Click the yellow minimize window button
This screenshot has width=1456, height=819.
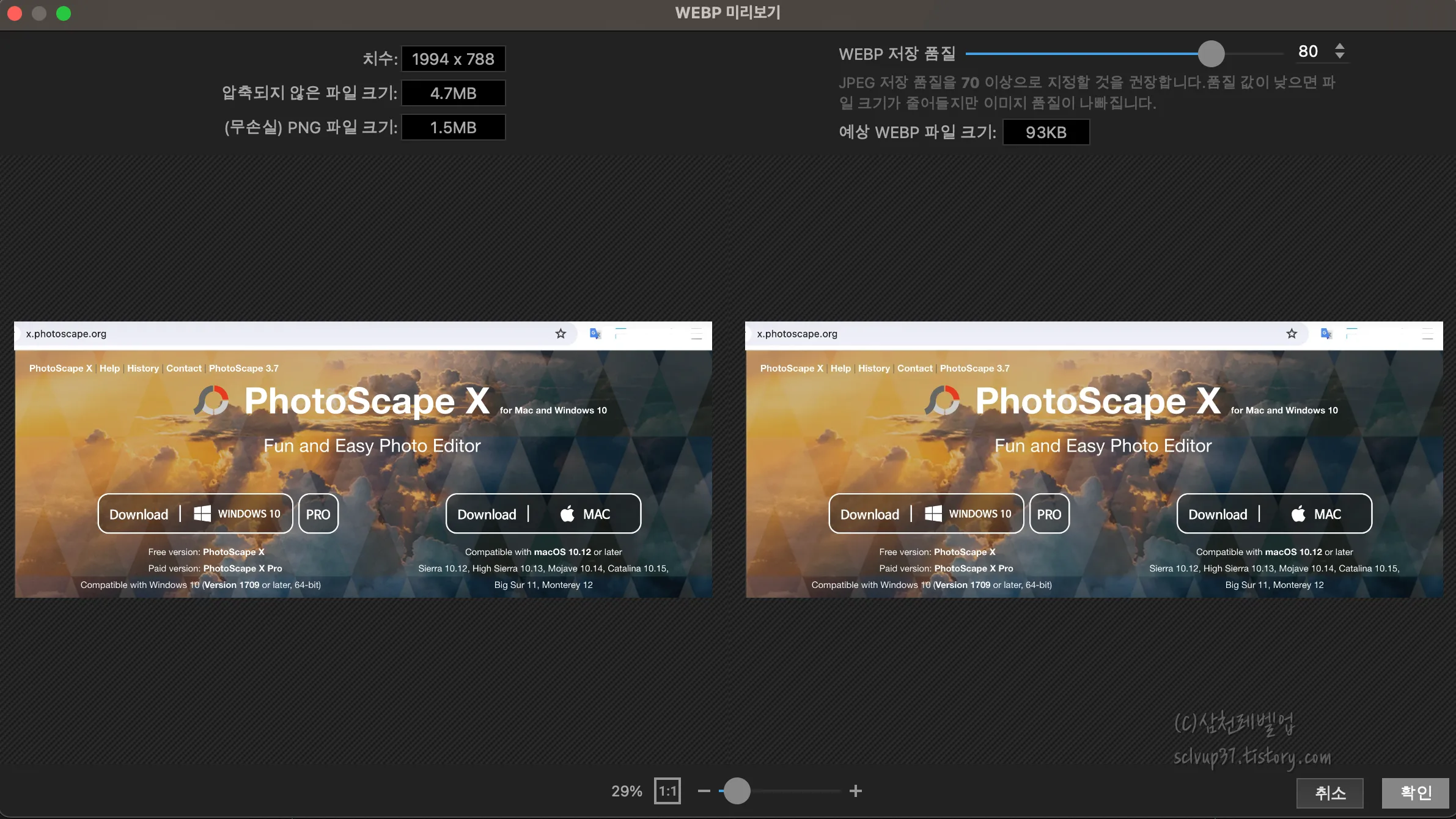click(x=39, y=13)
